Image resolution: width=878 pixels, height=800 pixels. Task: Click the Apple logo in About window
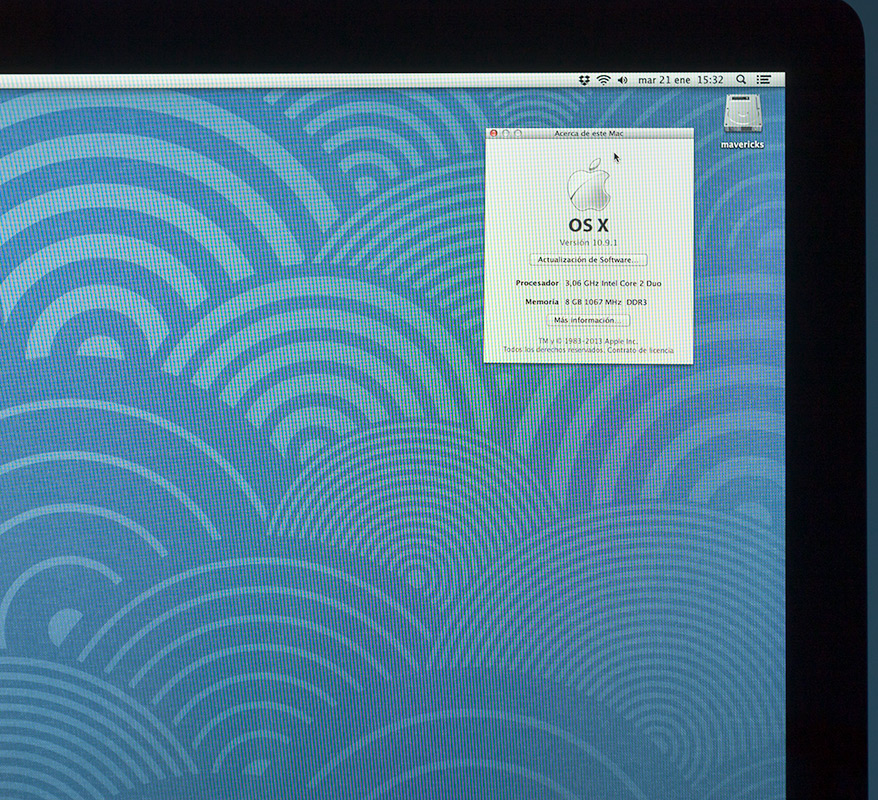tap(589, 185)
